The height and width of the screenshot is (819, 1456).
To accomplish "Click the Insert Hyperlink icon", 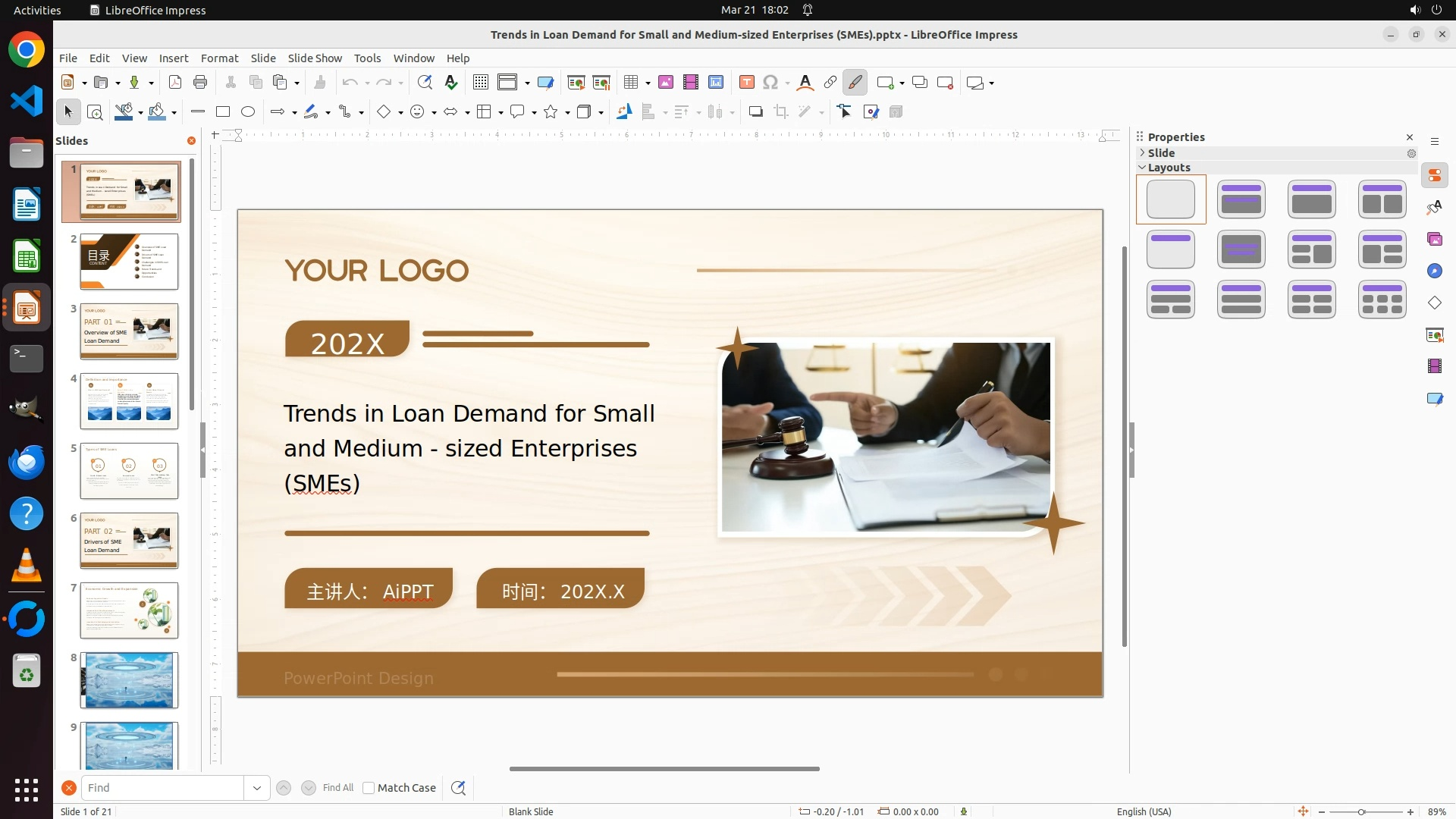I will click(830, 83).
